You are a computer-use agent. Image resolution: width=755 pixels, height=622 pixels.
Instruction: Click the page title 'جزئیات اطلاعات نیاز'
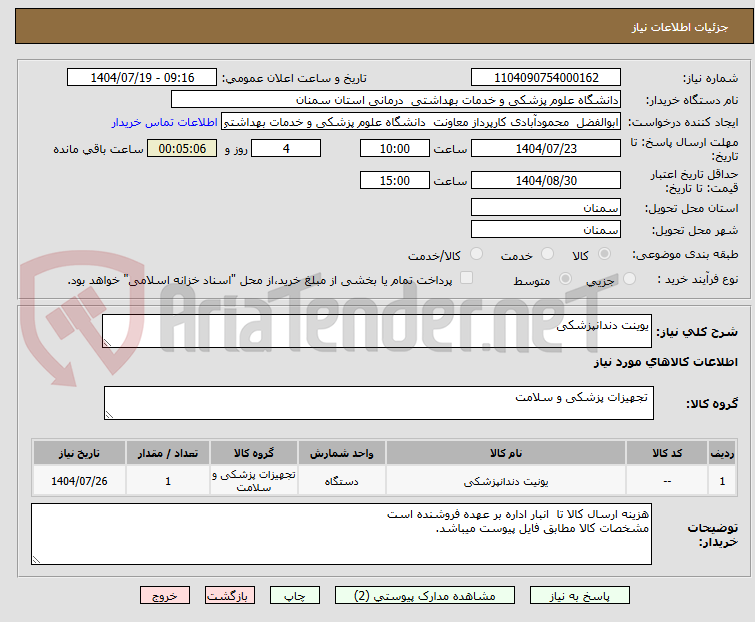[x=680, y=27]
